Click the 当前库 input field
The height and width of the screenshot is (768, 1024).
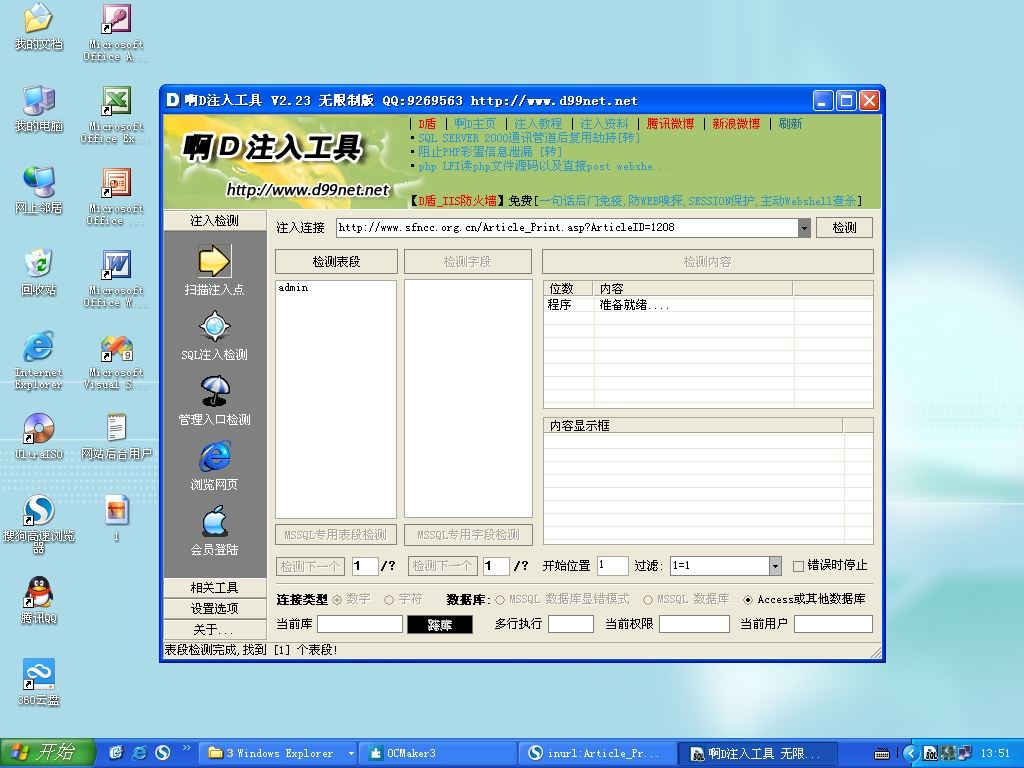pos(360,624)
